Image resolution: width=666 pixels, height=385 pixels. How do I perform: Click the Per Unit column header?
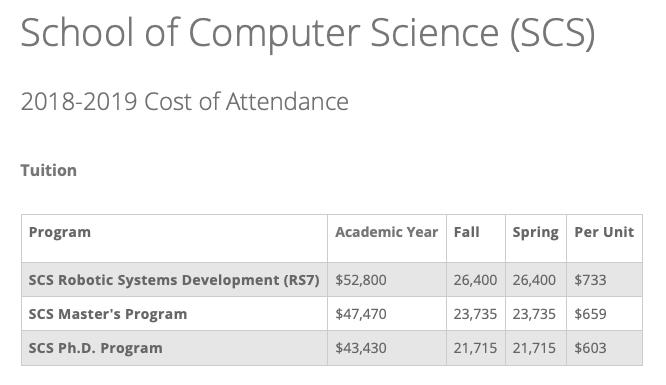604,232
